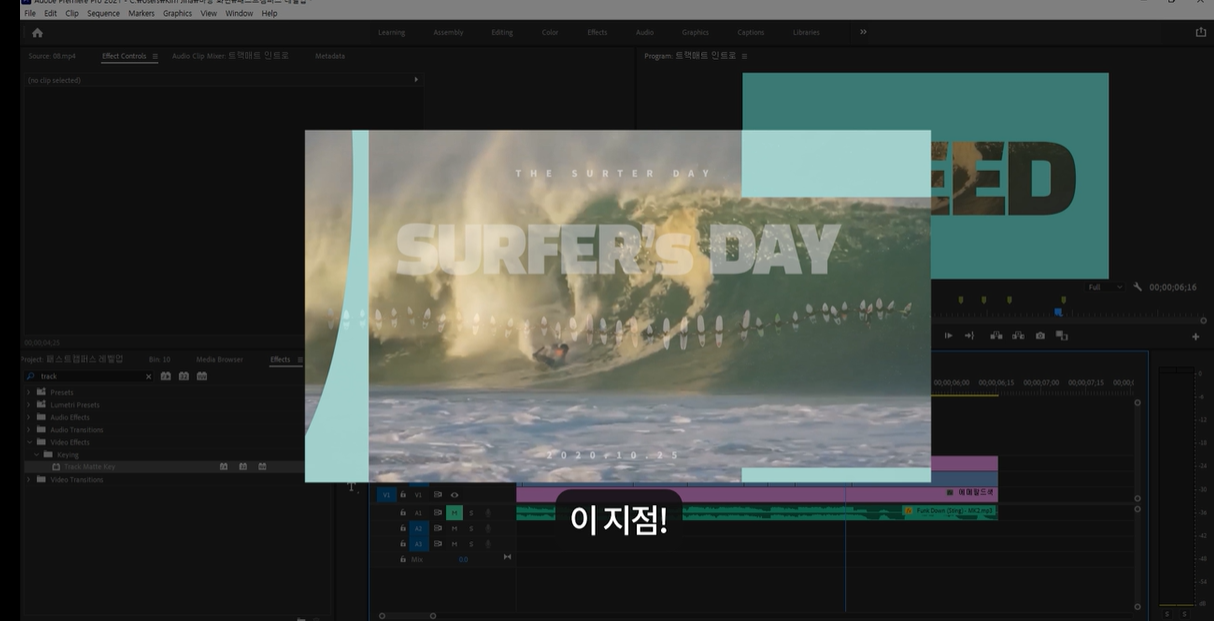The height and width of the screenshot is (621, 1214).
Task: Filter by 32-bit Color effects icon
Action: click(x=184, y=376)
